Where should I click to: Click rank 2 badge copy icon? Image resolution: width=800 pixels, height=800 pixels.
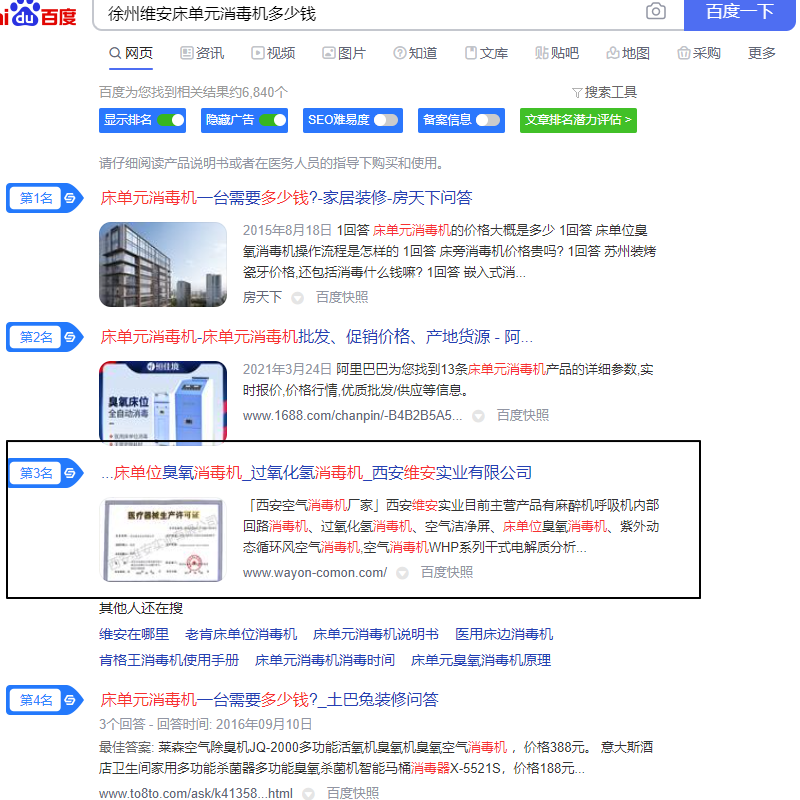70,337
